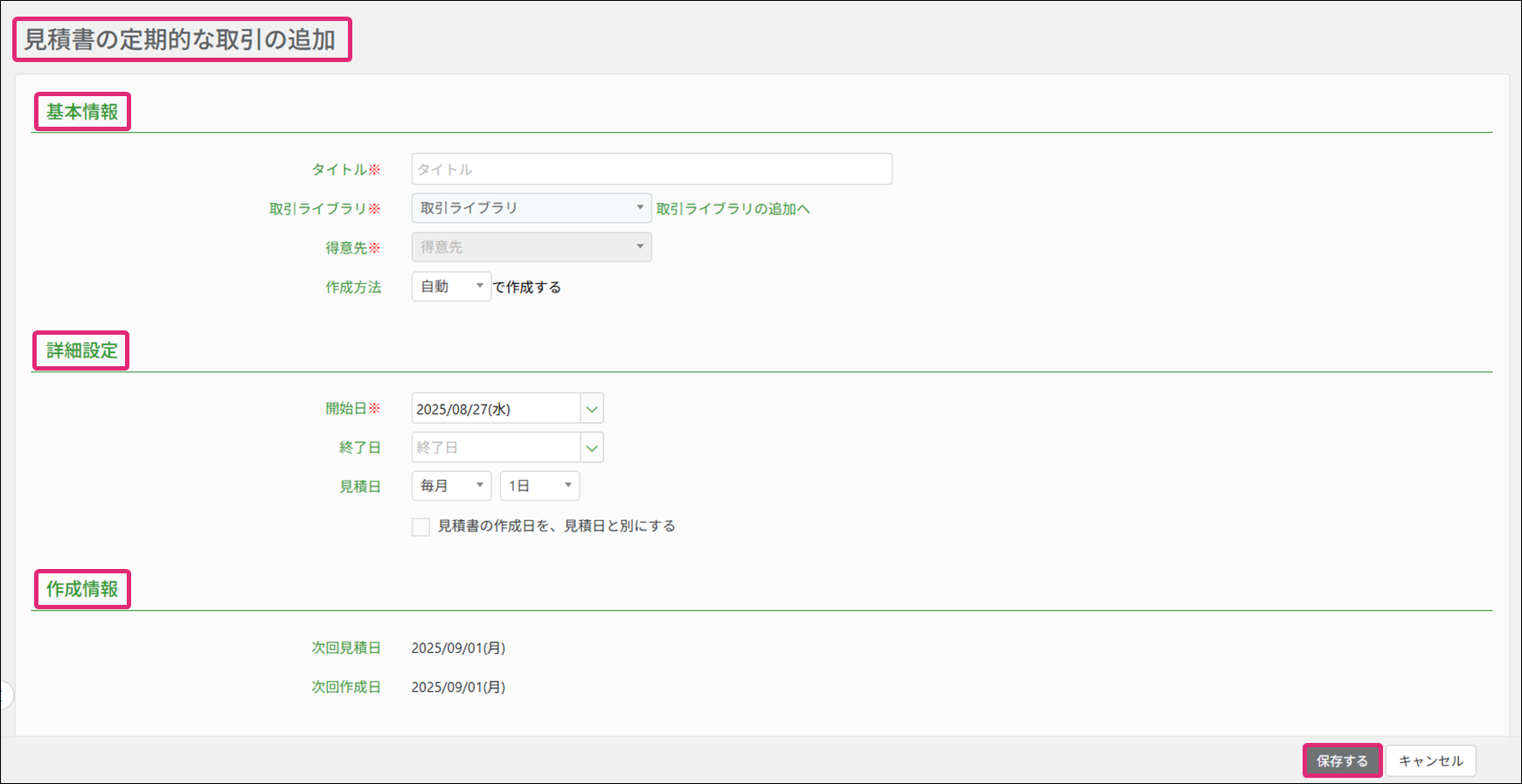Open the 取引ライブラリ dropdown
Screen dimensions: 1522x784
(531, 208)
